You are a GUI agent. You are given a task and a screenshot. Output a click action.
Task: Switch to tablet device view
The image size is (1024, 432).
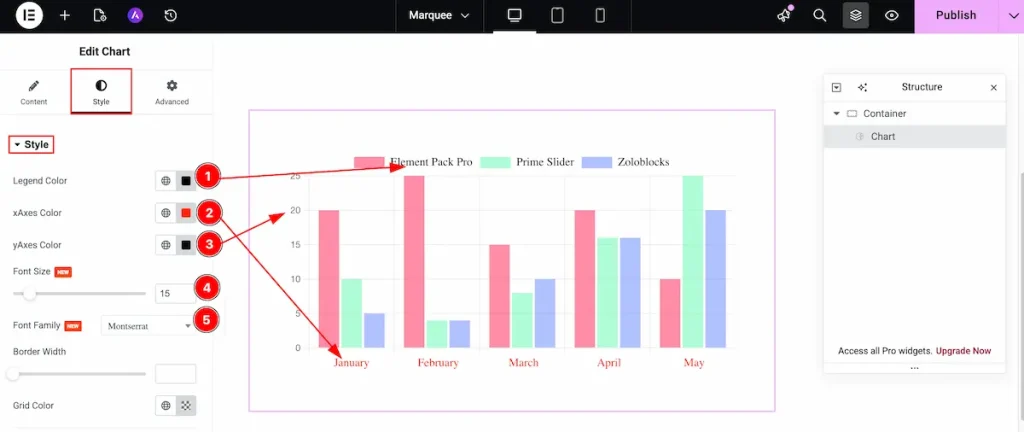coord(557,15)
